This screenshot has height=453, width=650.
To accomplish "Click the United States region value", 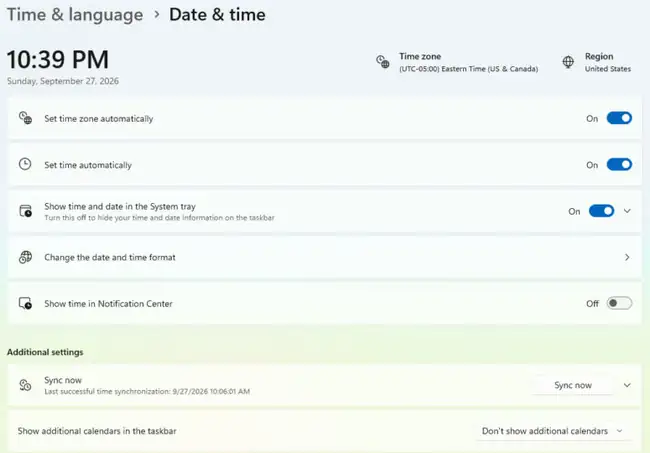I will click(608, 69).
